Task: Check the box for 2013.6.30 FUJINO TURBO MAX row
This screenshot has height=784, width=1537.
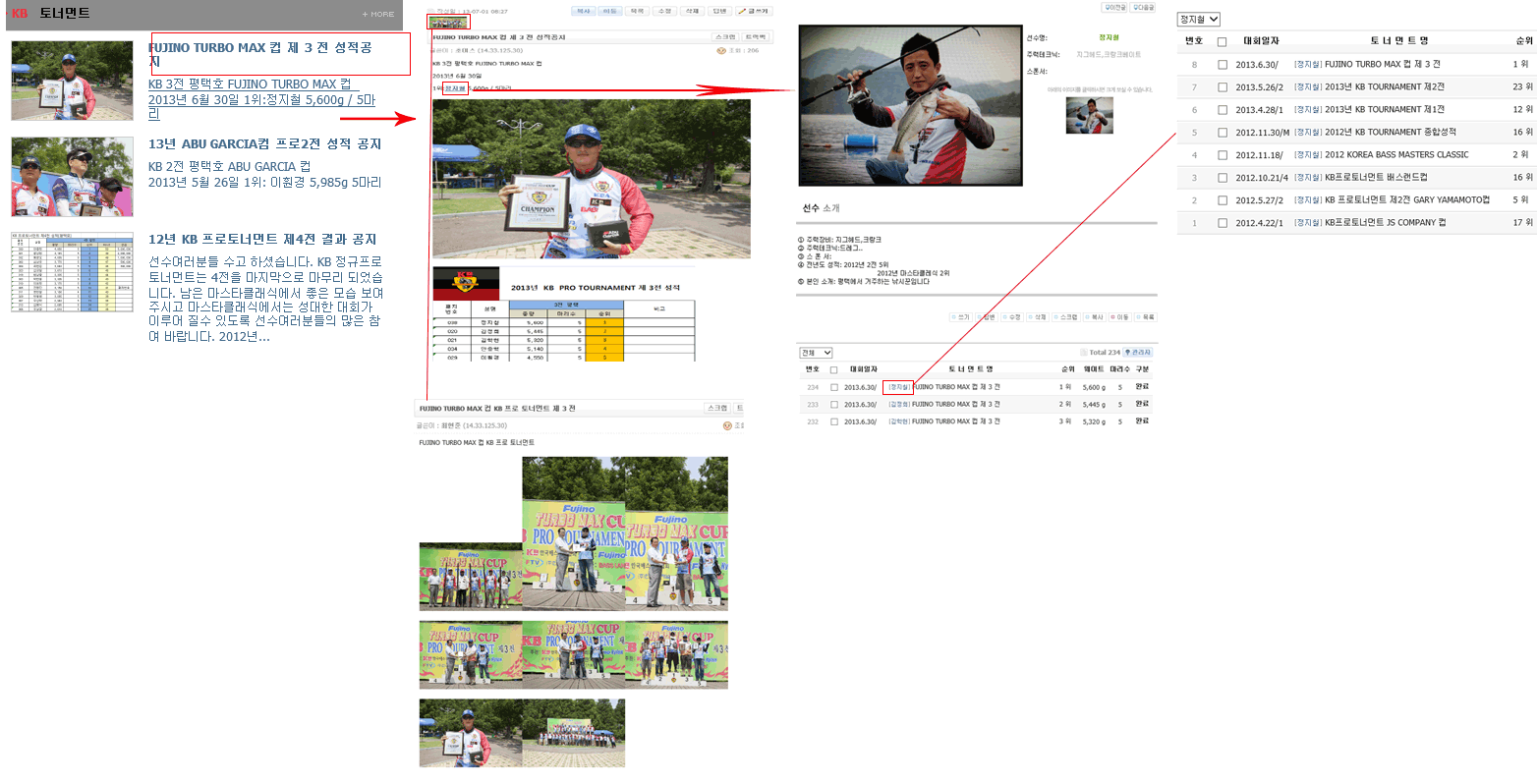Action: click(x=1223, y=65)
